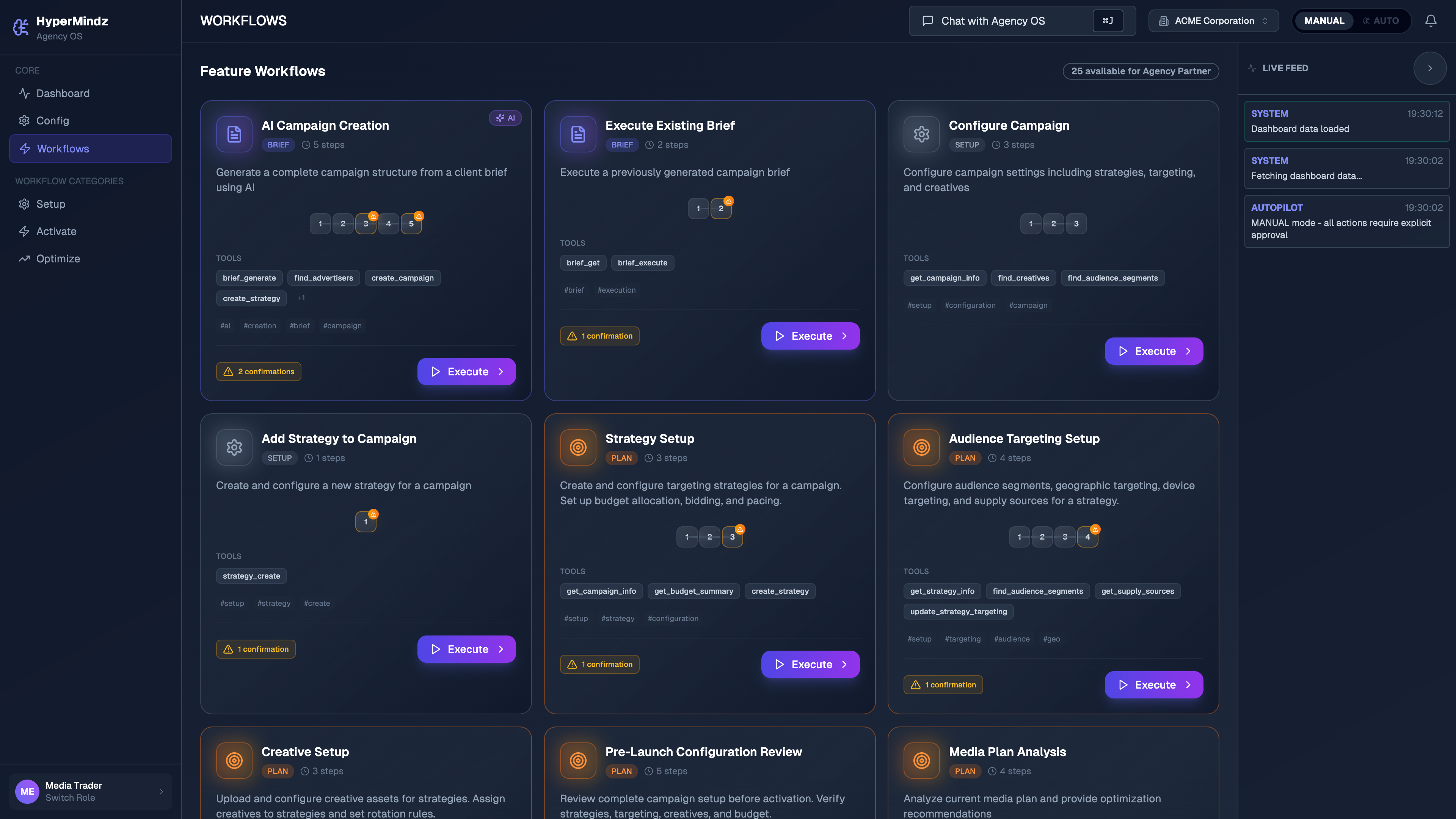The width and height of the screenshot is (1456, 819).
Task: Open the ACME Corporation dropdown
Action: (x=1213, y=21)
